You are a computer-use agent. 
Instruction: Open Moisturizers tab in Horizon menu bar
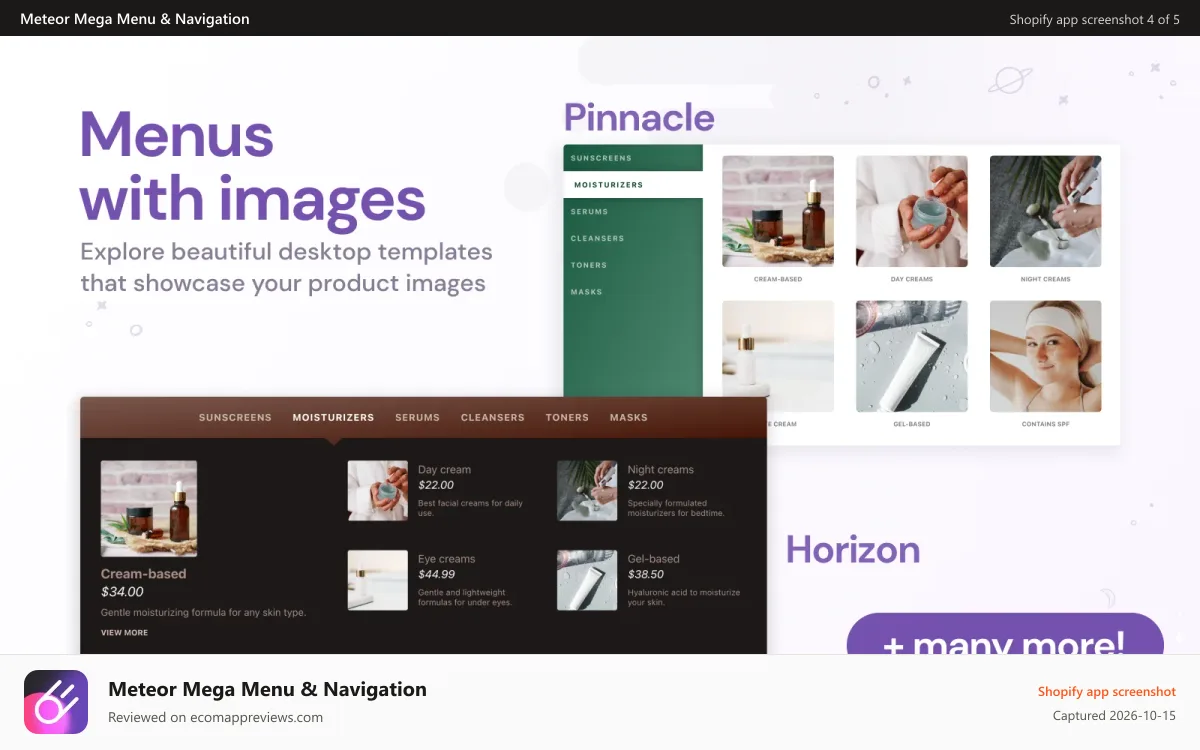click(x=333, y=418)
